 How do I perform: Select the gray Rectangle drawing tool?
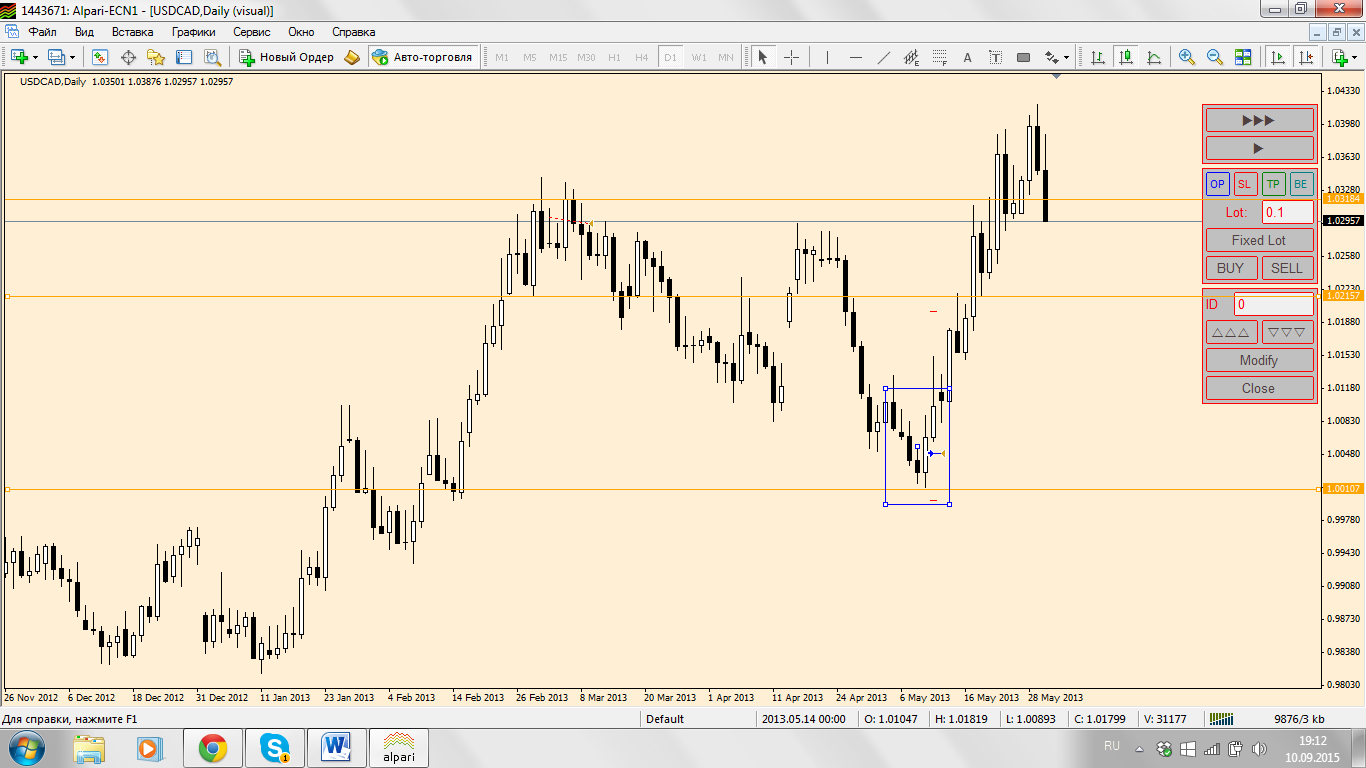pos(1023,57)
